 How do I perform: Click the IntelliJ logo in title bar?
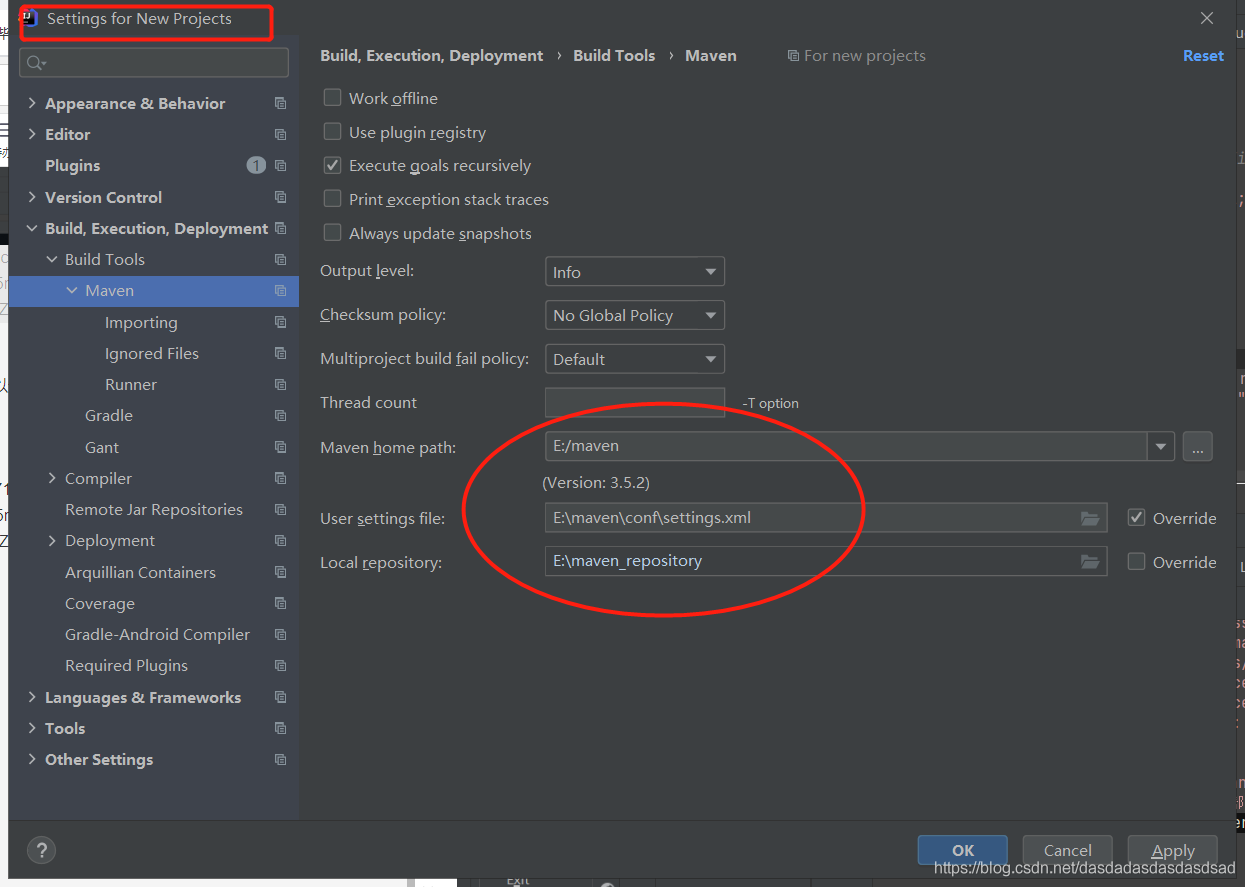[x=29, y=18]
